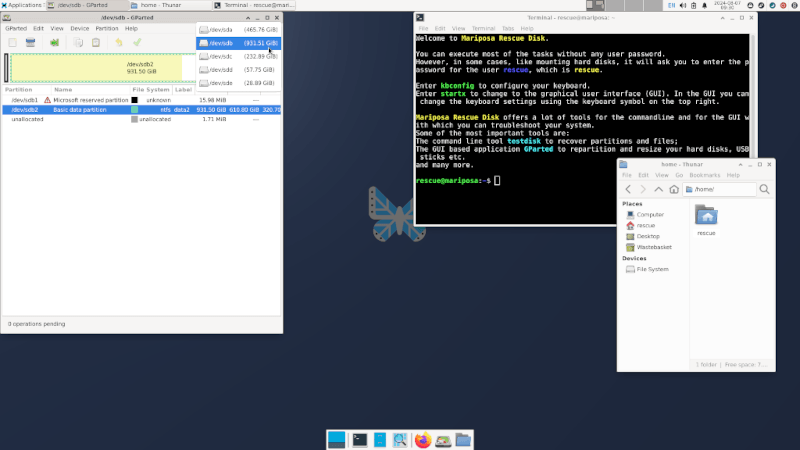Go to home folder using Thunar's home icon
800x450 pixels.
674,189
